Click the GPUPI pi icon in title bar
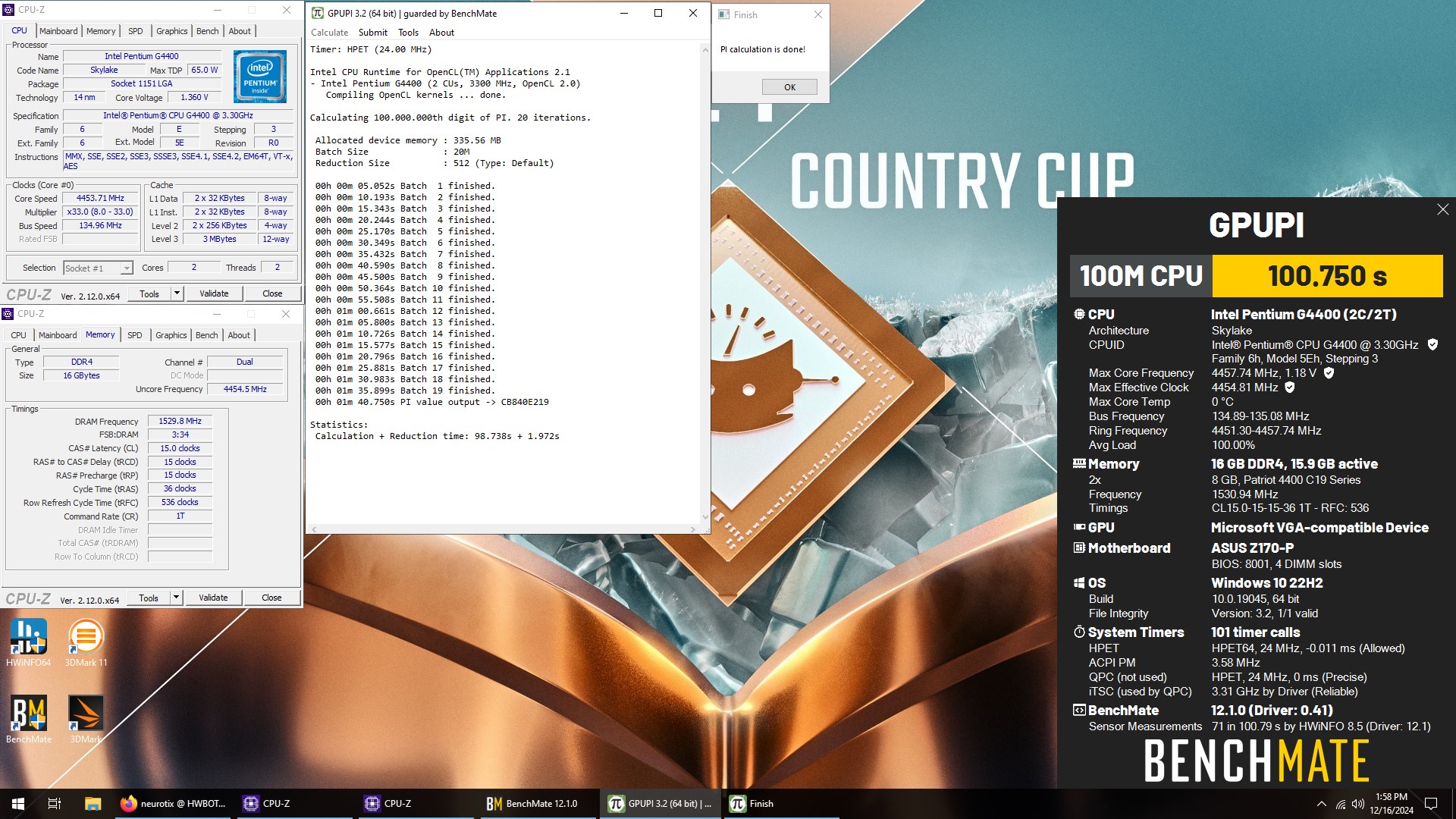1456x819 pixels. 318,14
